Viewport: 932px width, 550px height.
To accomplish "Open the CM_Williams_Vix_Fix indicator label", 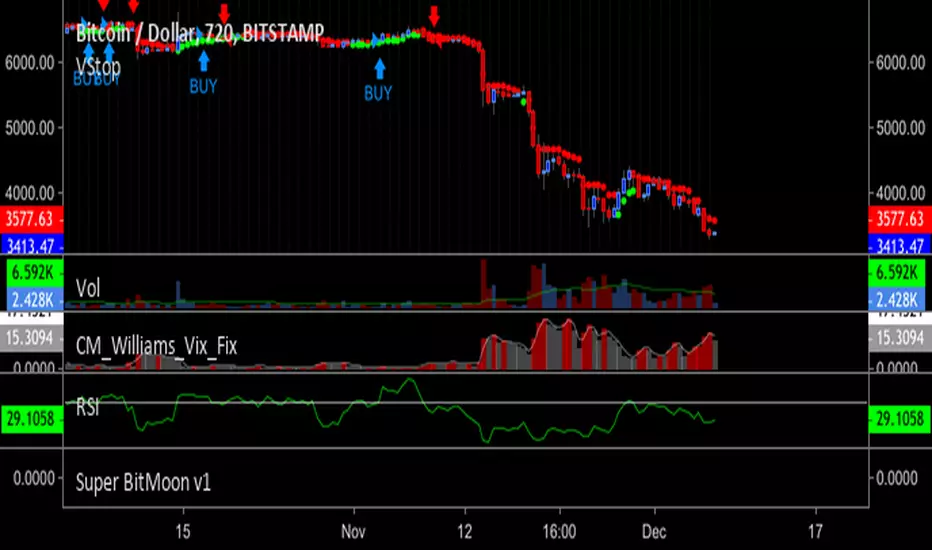I will pos(156,345).
